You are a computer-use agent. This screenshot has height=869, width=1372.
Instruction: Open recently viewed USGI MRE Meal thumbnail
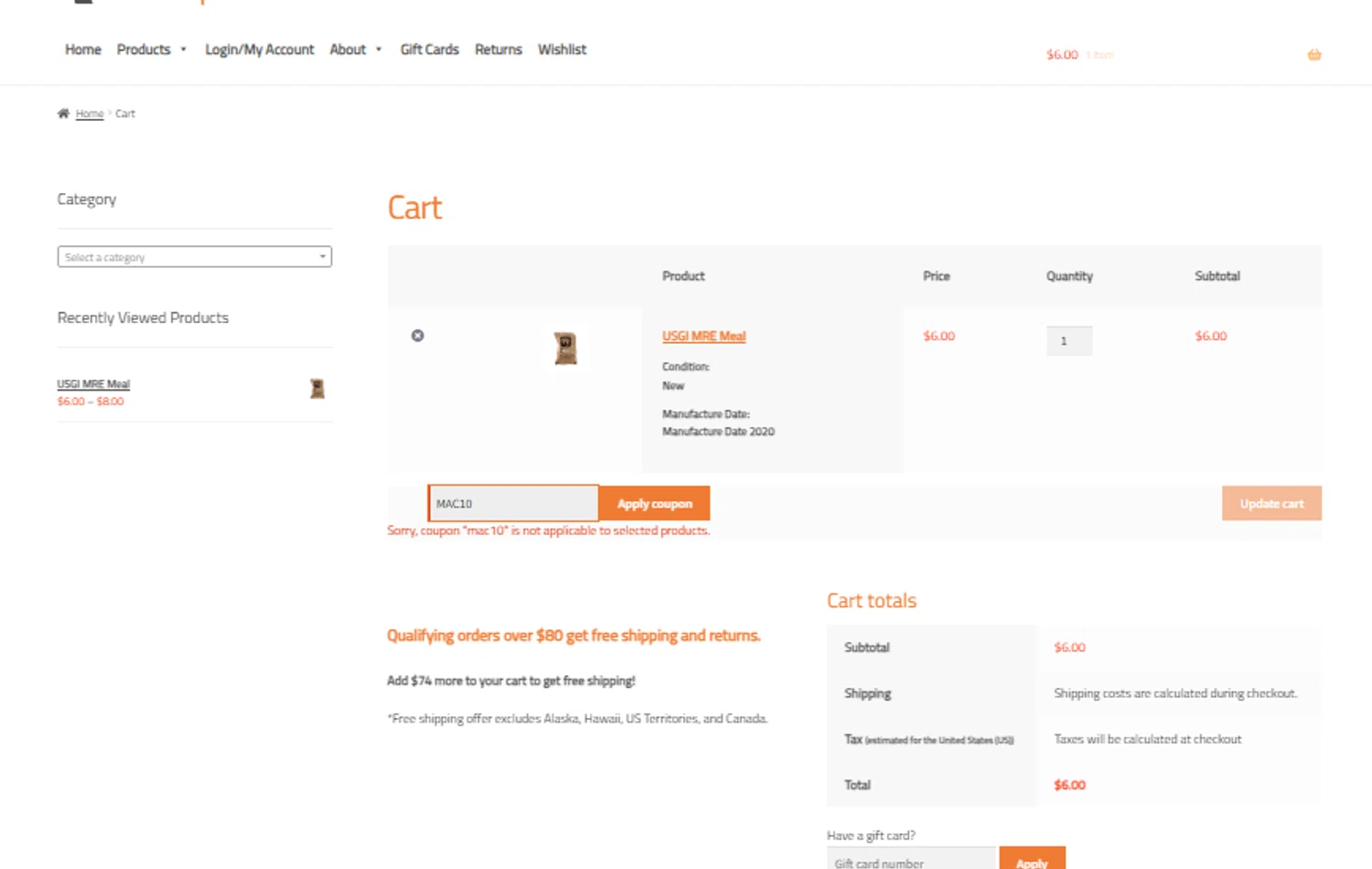[x=317, y=389]
